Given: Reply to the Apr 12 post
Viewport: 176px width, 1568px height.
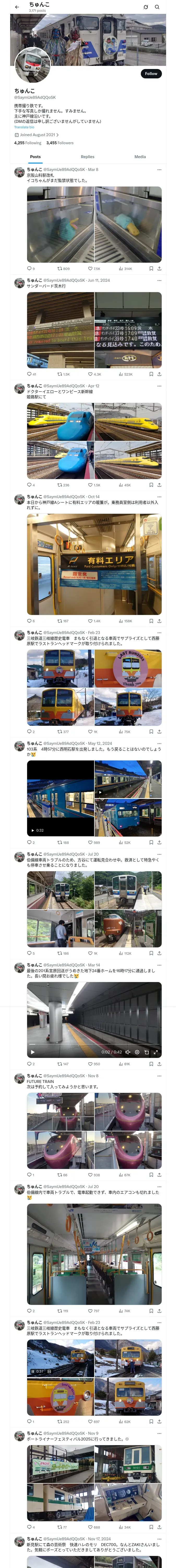Looking at the screenshot, I should click(x=30, y=485).
